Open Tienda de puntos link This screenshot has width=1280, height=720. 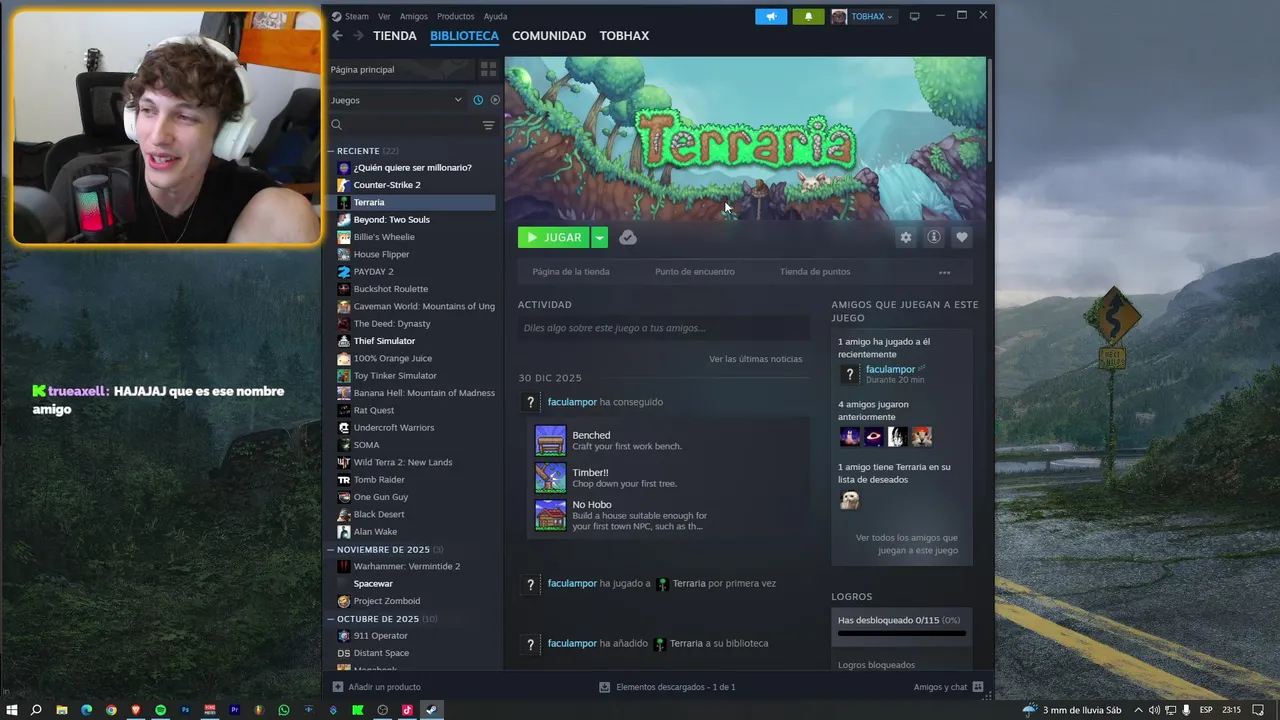click(815, 272)
